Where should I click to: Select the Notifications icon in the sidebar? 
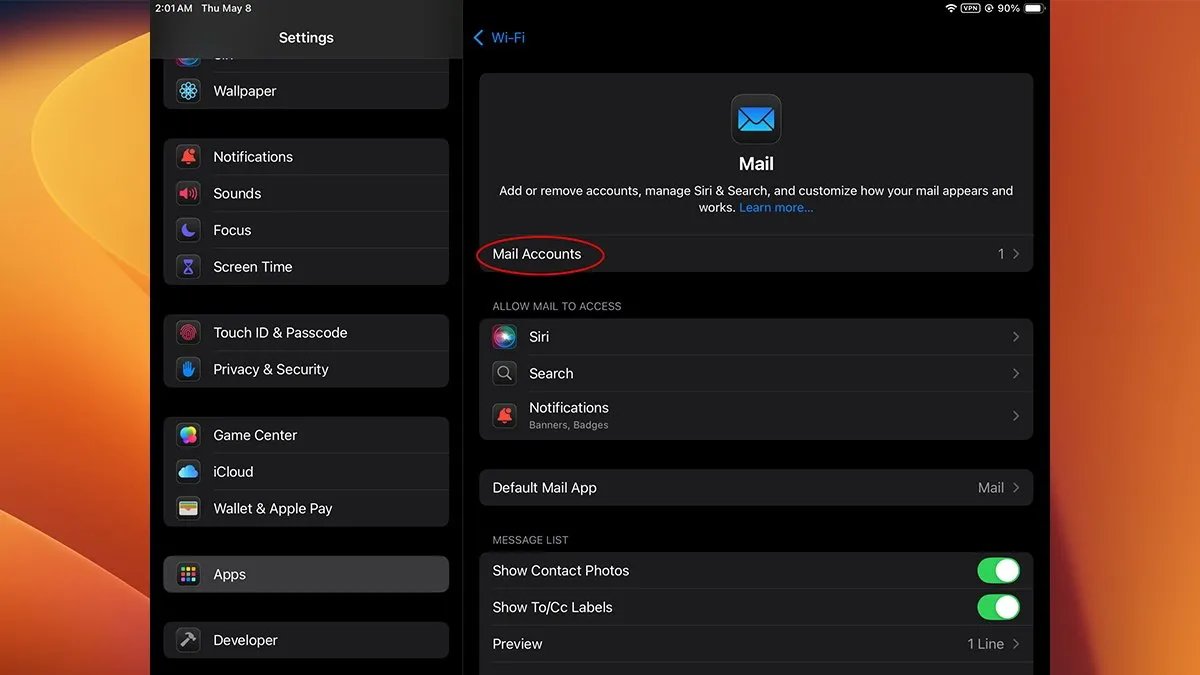pos(188,156)
